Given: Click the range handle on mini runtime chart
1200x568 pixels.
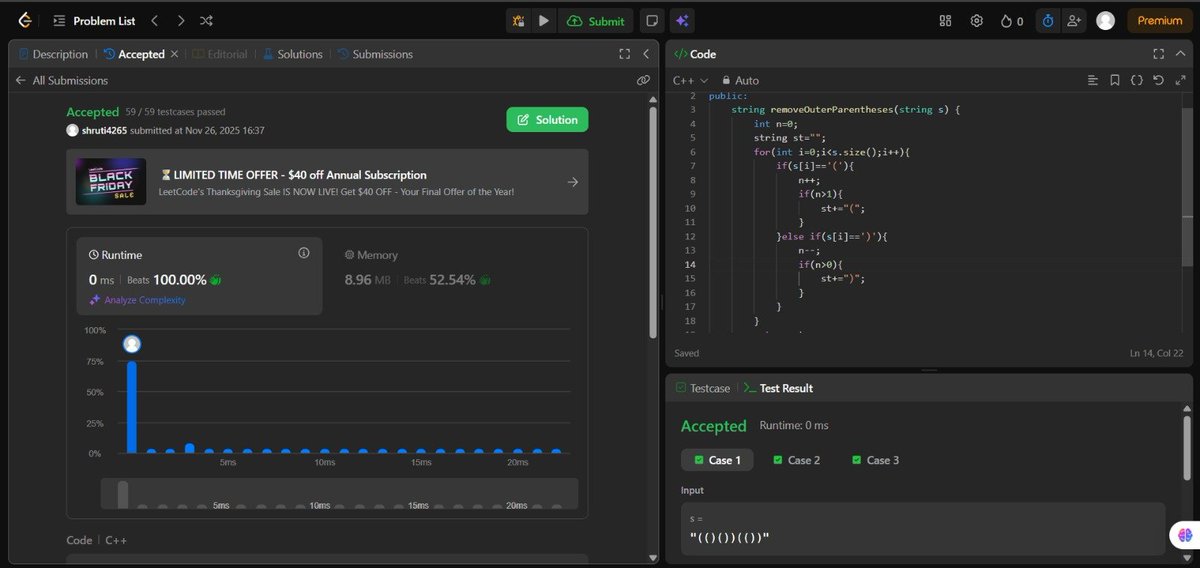Looking at the screenshot, I should point(123,494).
